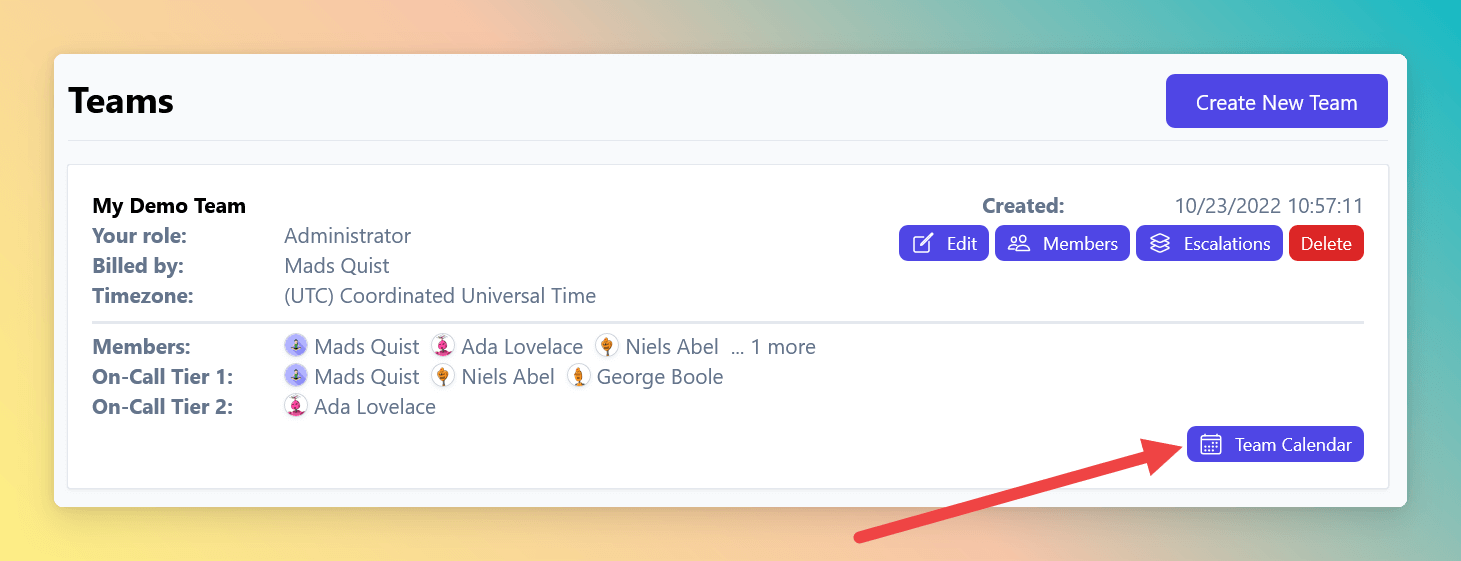Open the Escalations settings
The width and height of the screenshot is (1461, 561).
click(1209, 243)
